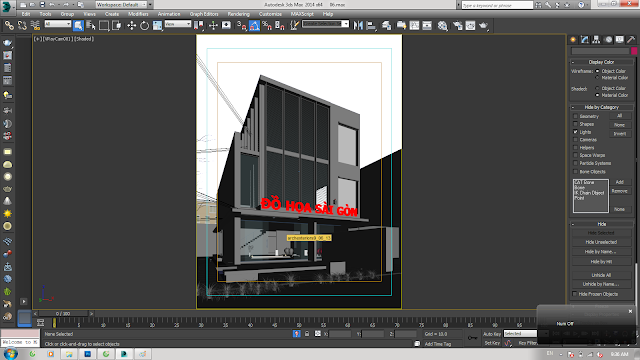Toggle the Angle Snap tool
The image size is (640, 360).
point(254,26)
